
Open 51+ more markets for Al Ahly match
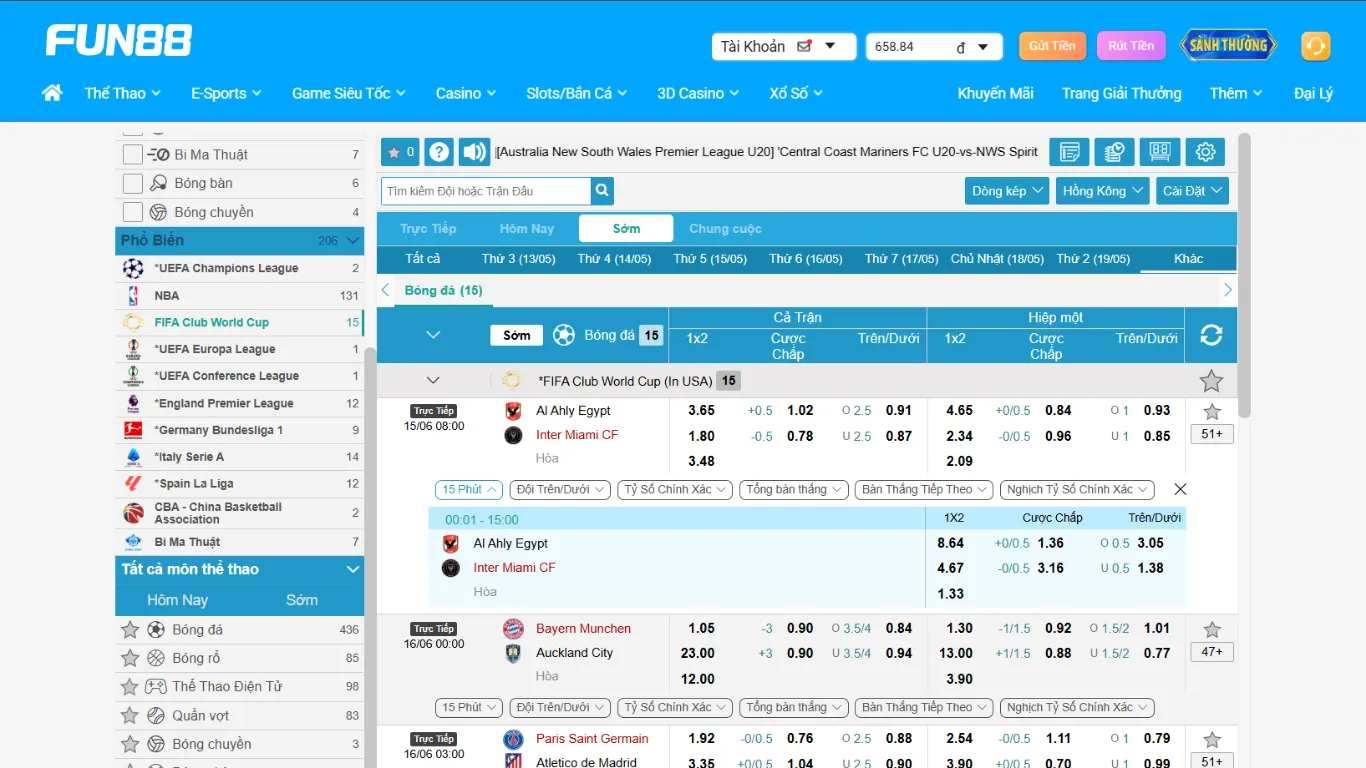point(1212,434)
